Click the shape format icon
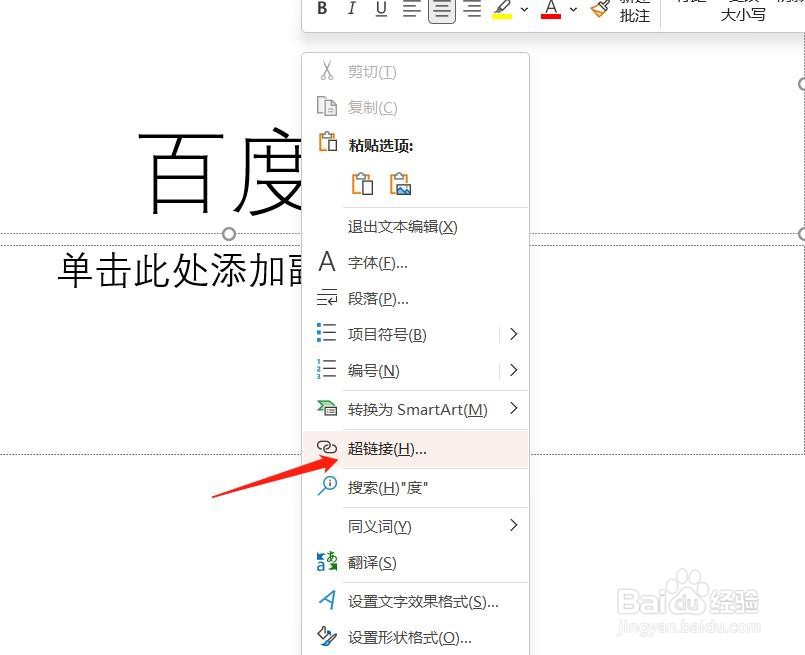Image resolution: width=805 pixels, height=655 pixels. (x=327, y=636)
